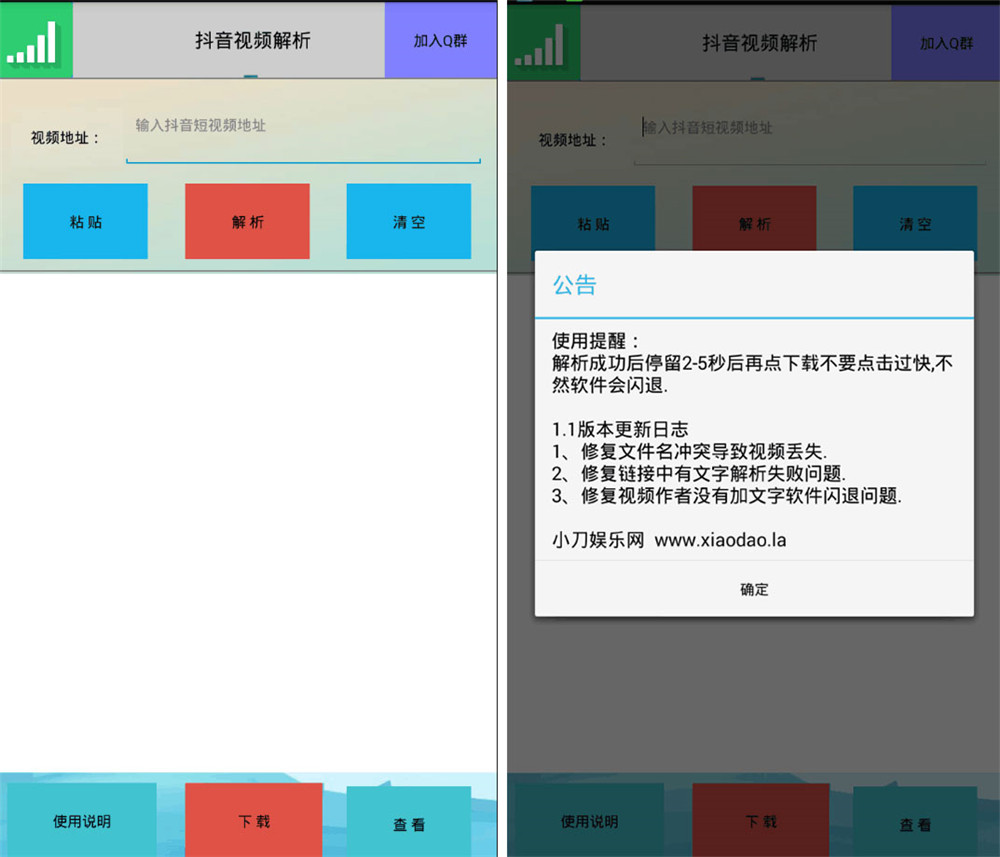This screenshot has height=857, width=1000.
Task: Click 抖音视频解析 title in right screen
Action: point(760,43)
